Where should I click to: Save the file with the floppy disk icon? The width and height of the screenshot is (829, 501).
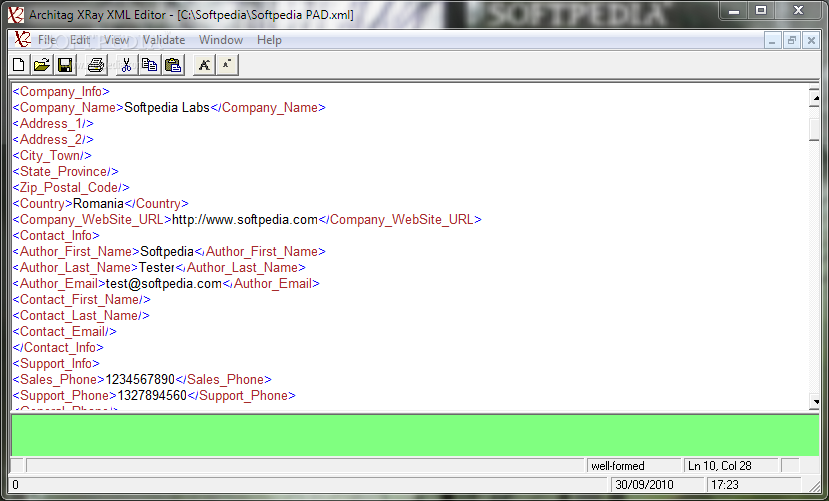[65, 65]
